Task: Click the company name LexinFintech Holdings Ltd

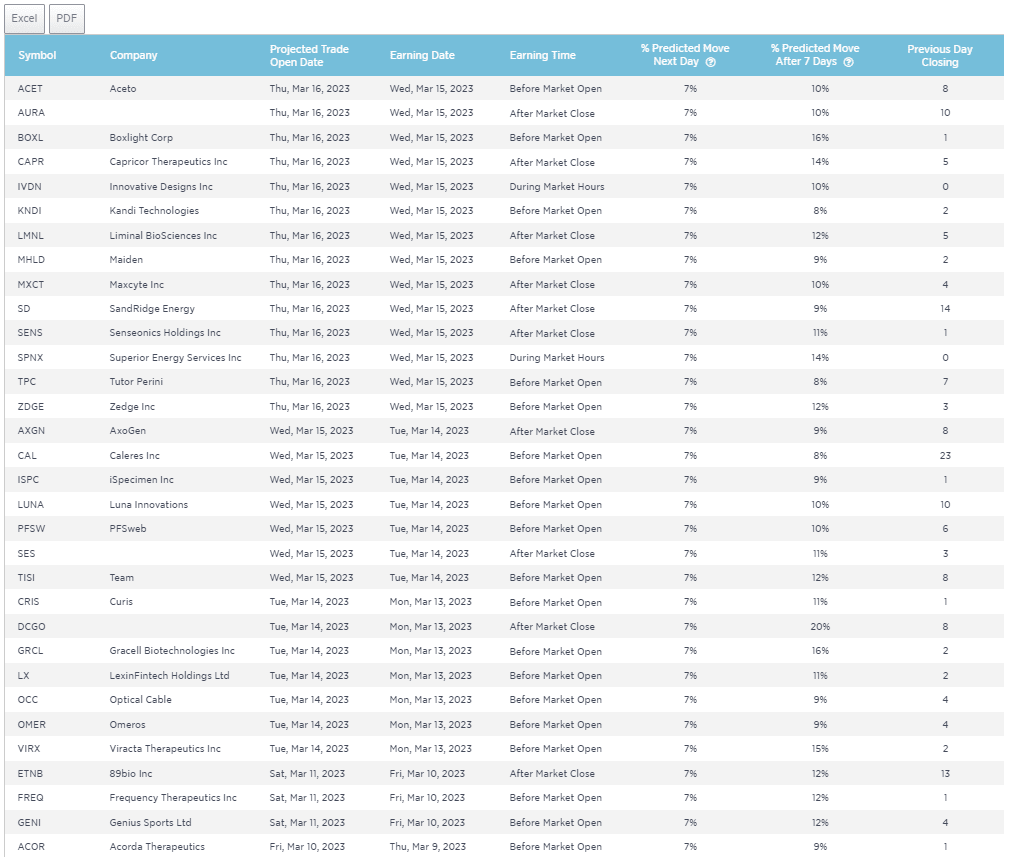Action: pyautogui.click(x=169, y=675)
